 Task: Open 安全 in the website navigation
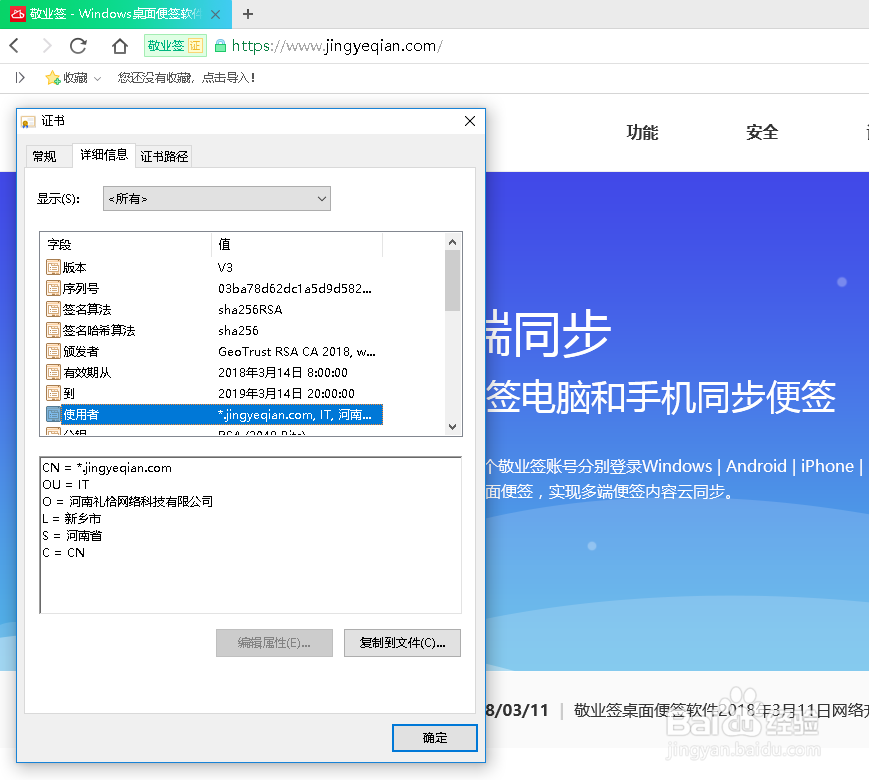(x=762, y=132)
